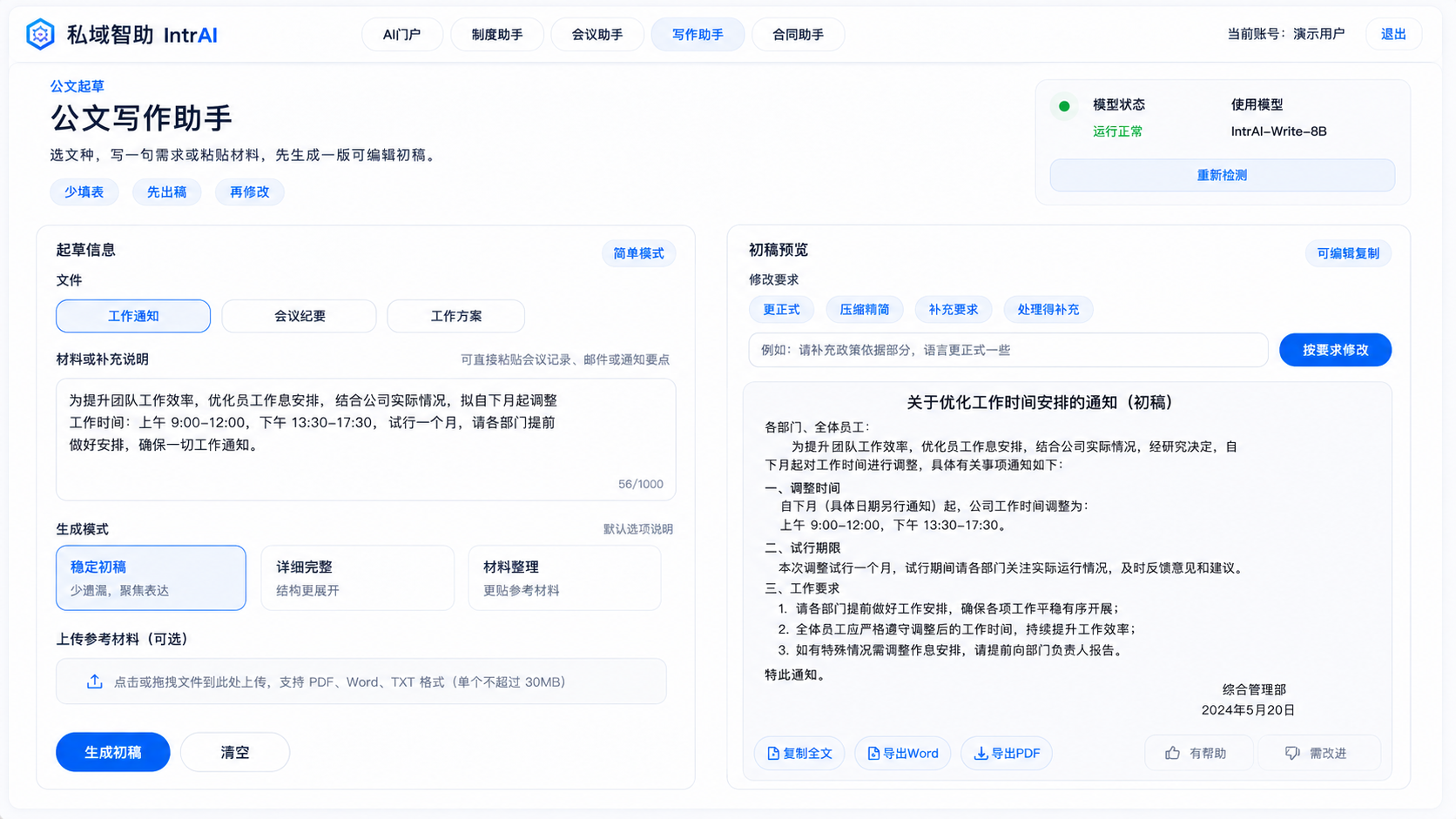Viewport: 1456px width, 819px height.
Task: Open the AI门户 tab
Action: tap(402, 35)
